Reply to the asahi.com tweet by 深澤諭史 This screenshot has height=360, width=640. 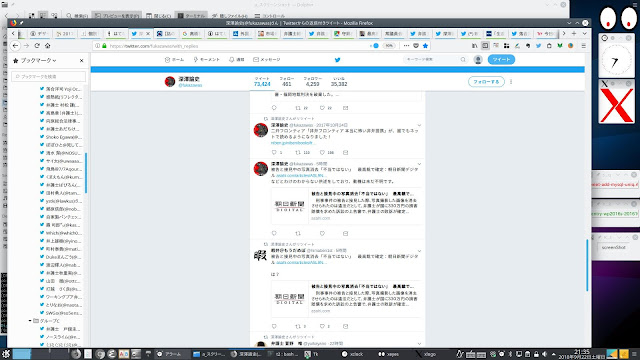274,233
